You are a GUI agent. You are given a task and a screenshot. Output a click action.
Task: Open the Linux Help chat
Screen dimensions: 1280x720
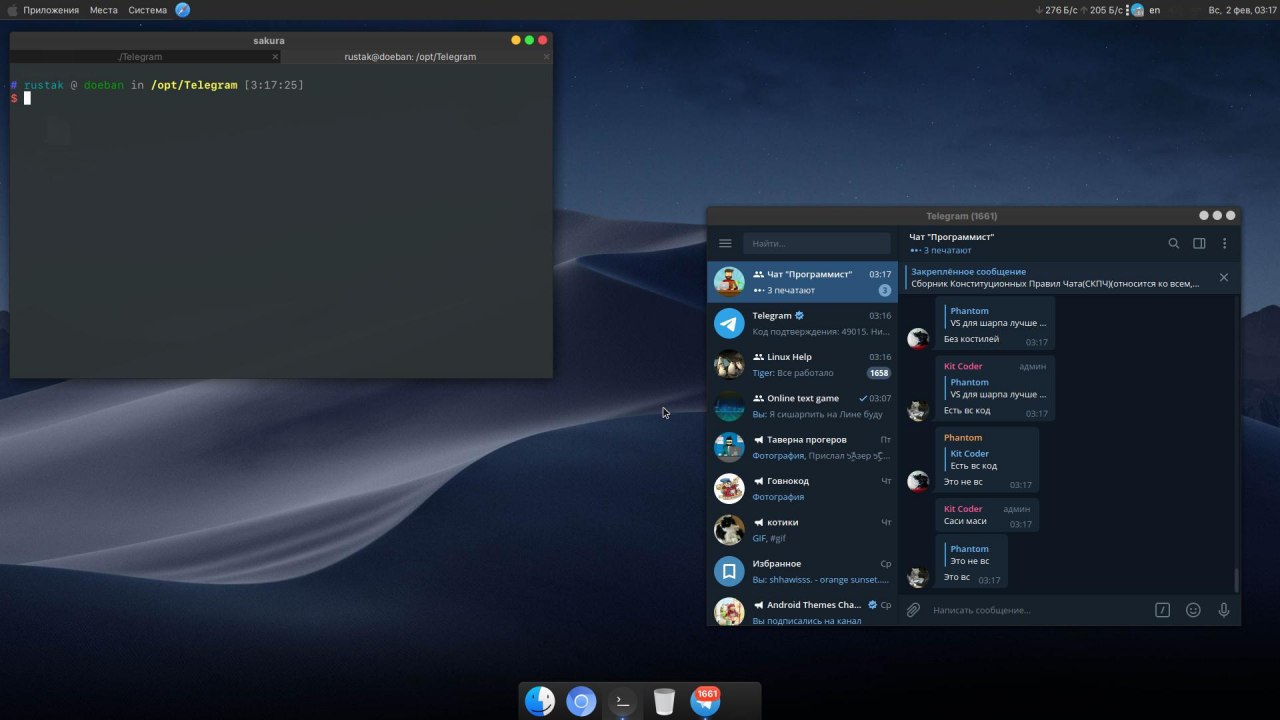[x=802, y=365]
